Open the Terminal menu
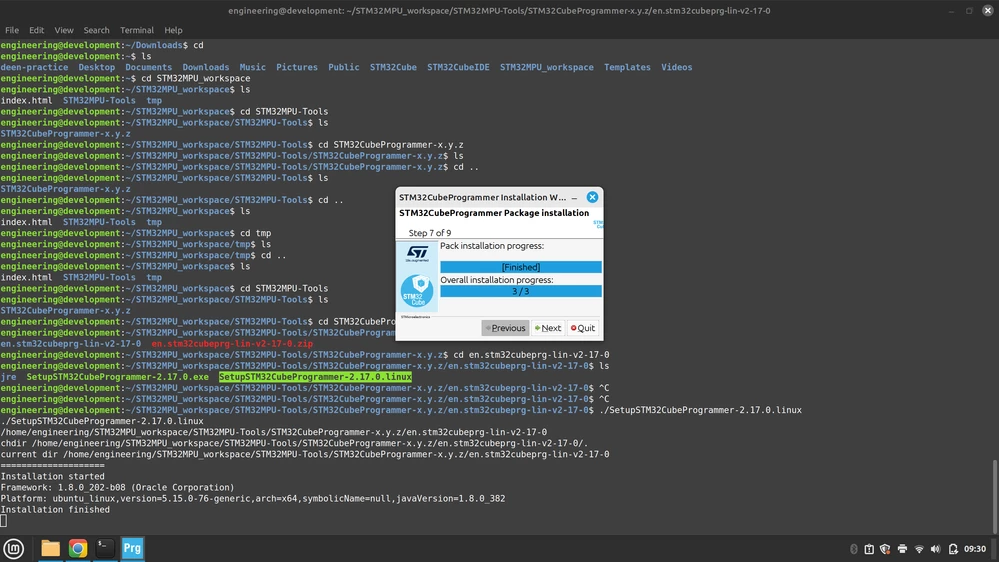The image size is (999, 562). [137, 30]
